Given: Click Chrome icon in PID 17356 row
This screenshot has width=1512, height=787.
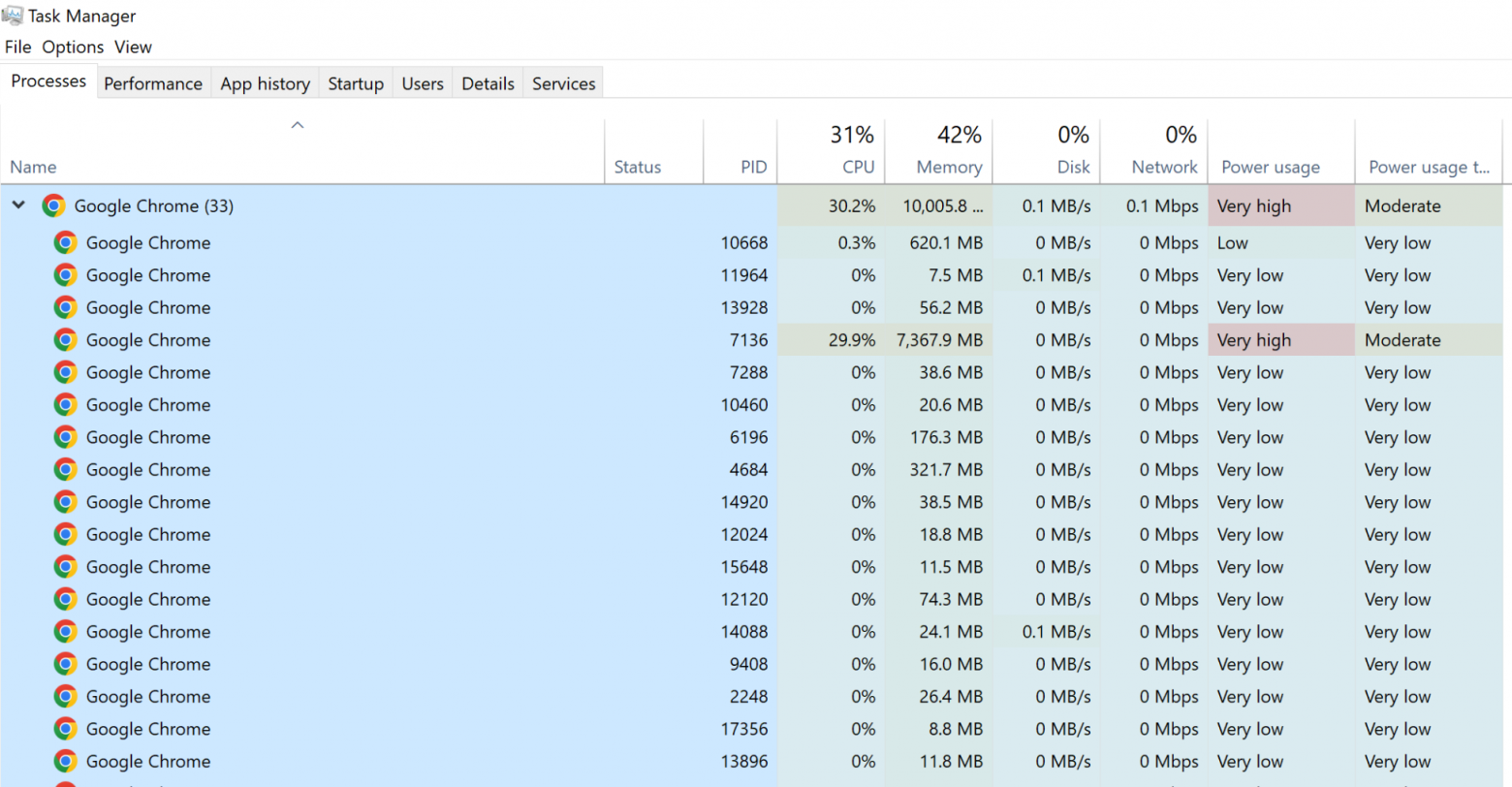Looking at the screenshot, I should (65, 730).
